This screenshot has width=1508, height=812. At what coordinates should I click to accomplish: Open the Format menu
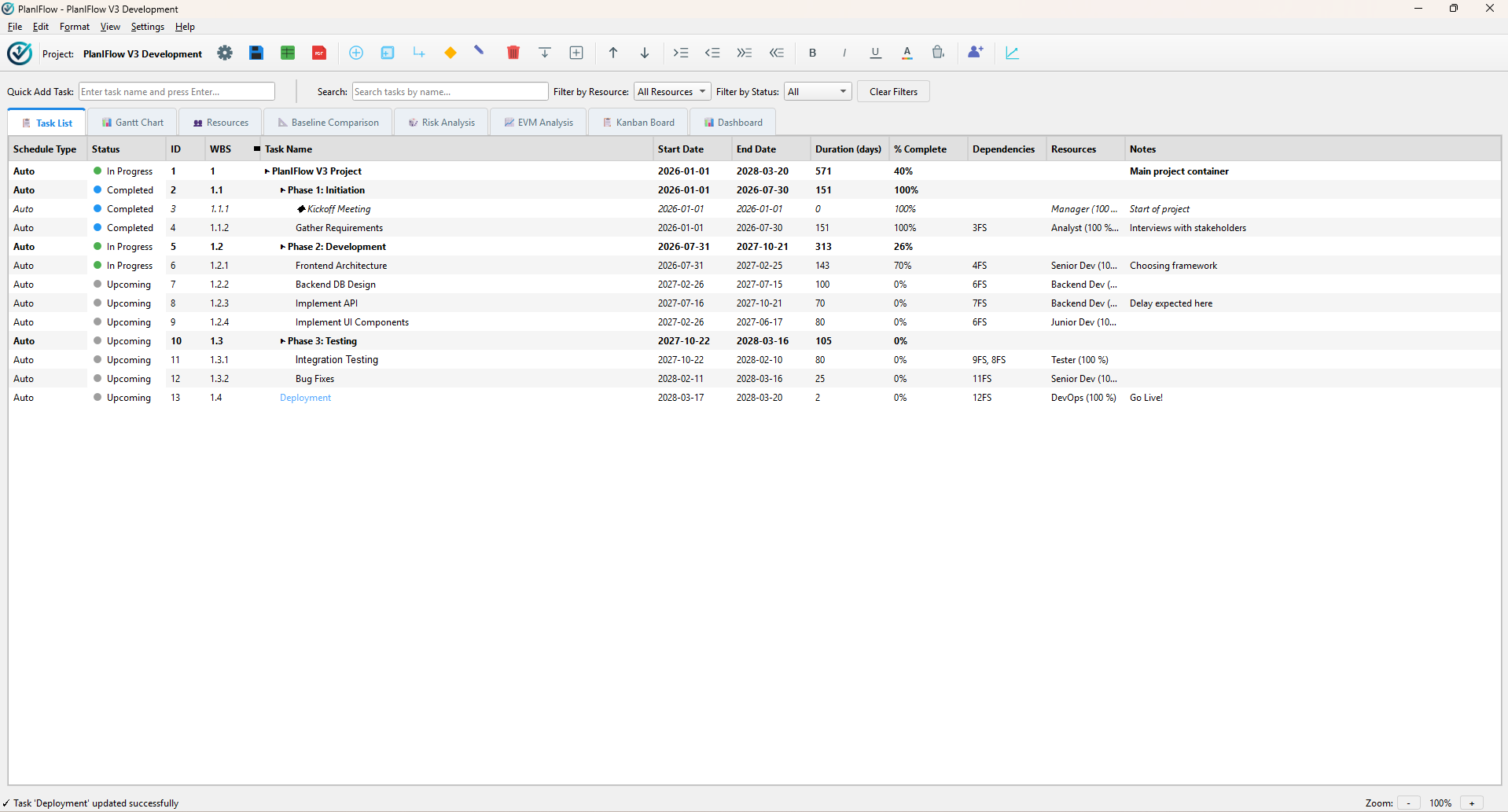pos(75,27)
